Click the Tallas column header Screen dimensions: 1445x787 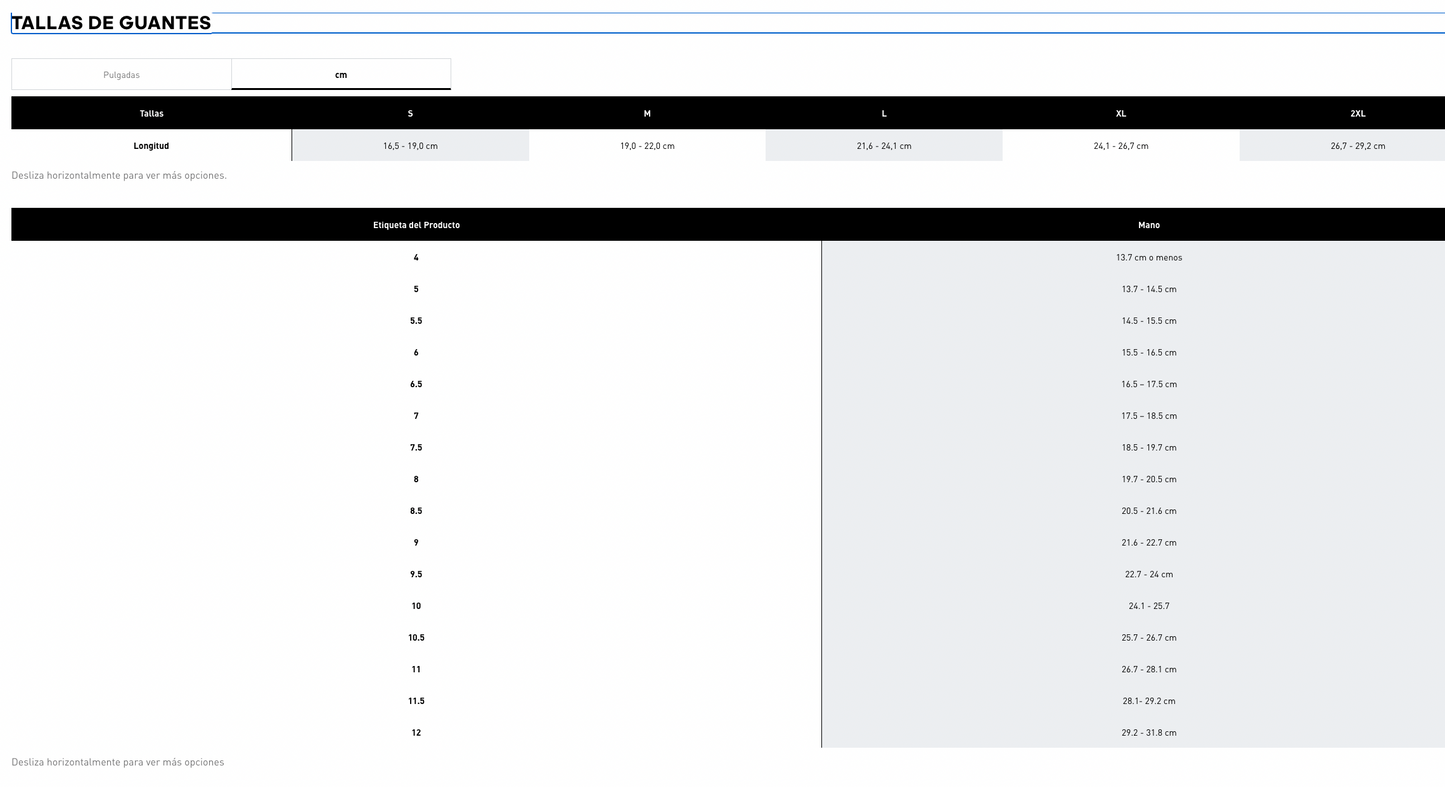(x=151, y=114)
